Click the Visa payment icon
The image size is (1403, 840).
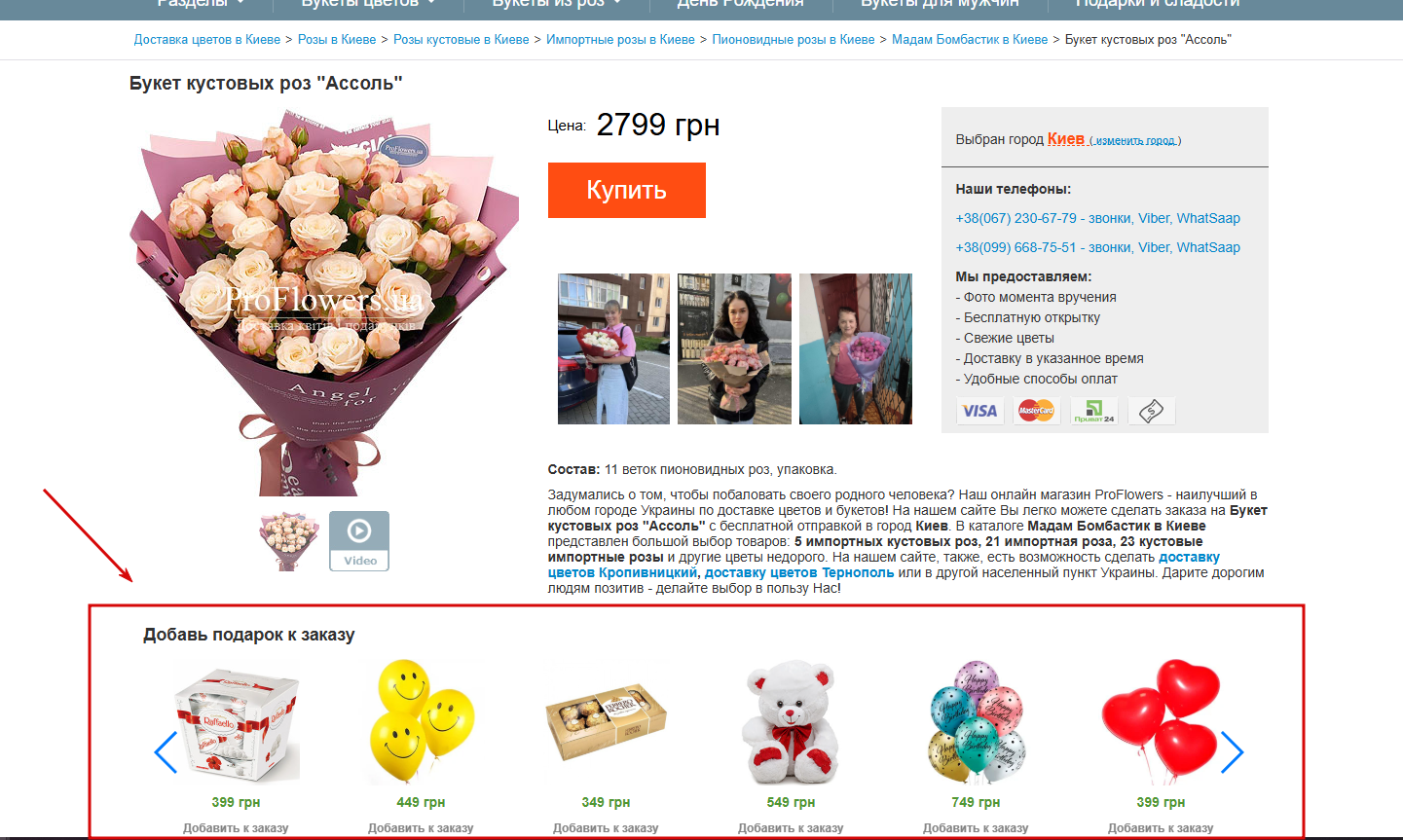[979, 411]
